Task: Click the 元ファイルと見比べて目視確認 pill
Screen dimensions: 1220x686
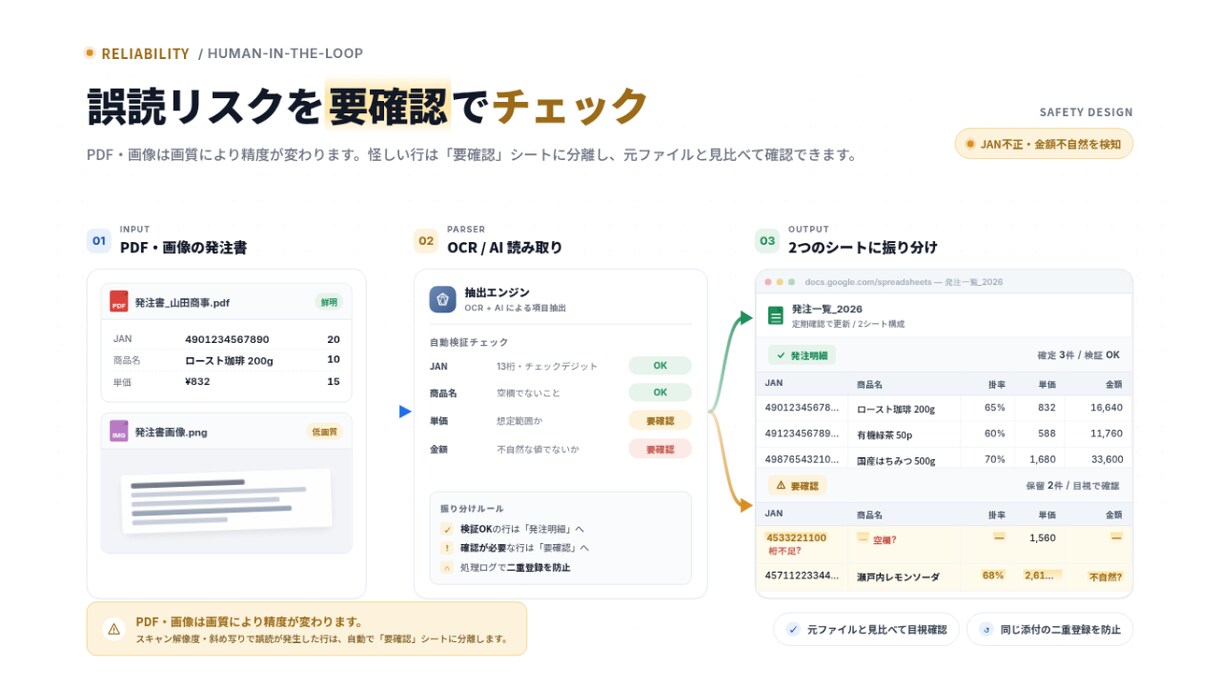Action: click(x=866, y=630)
